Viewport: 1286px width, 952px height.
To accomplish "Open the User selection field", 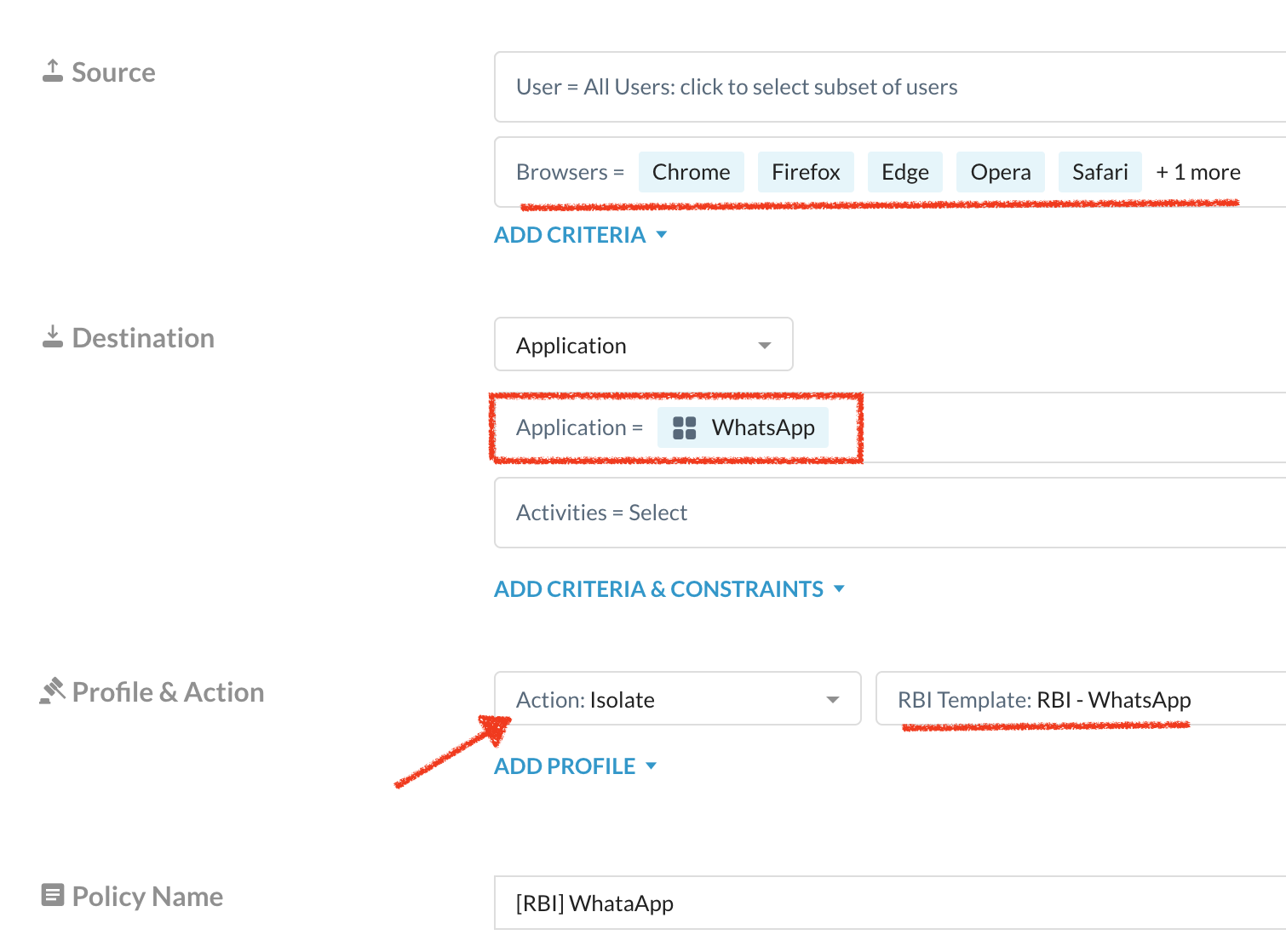I will coord(890,87).
